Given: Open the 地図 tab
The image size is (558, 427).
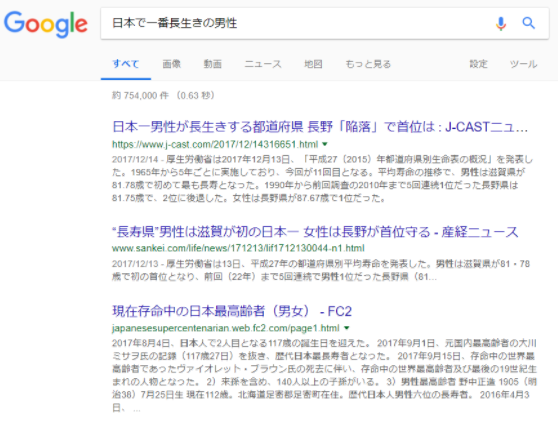Looking at the screenshot, I should (313, 64).
